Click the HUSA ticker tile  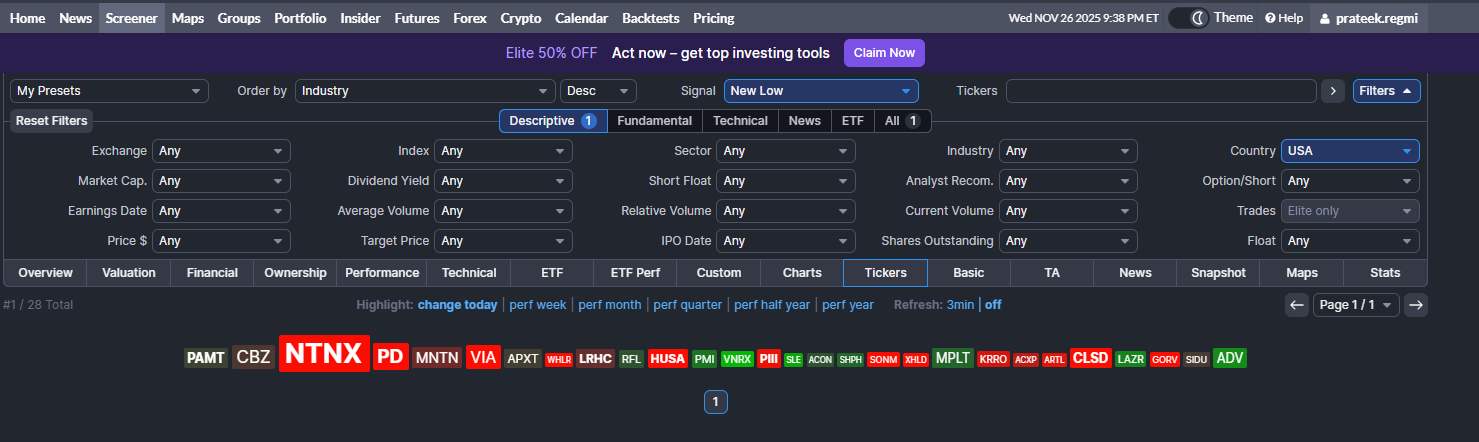tap(668, 358)
